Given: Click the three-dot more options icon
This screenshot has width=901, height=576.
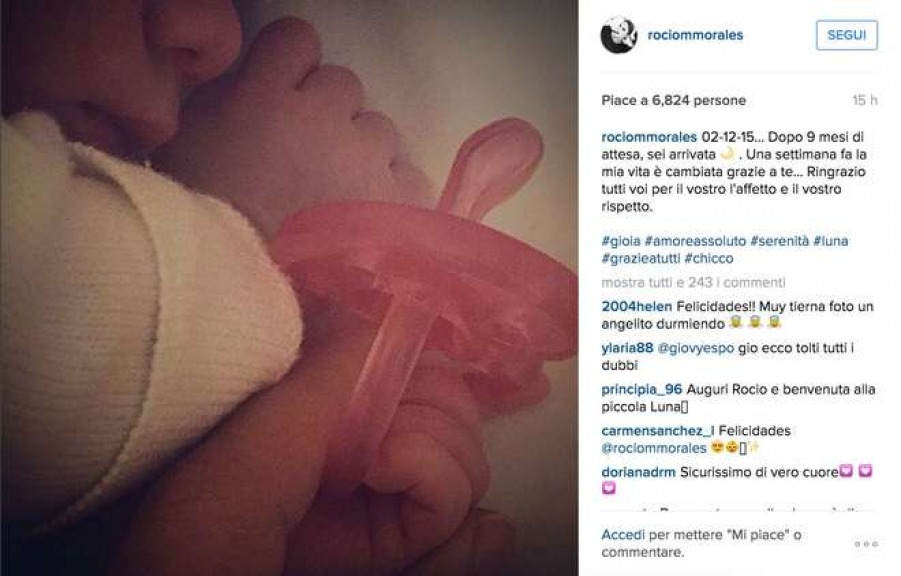Looking at the screenshot, I should (x=865, y=544).
